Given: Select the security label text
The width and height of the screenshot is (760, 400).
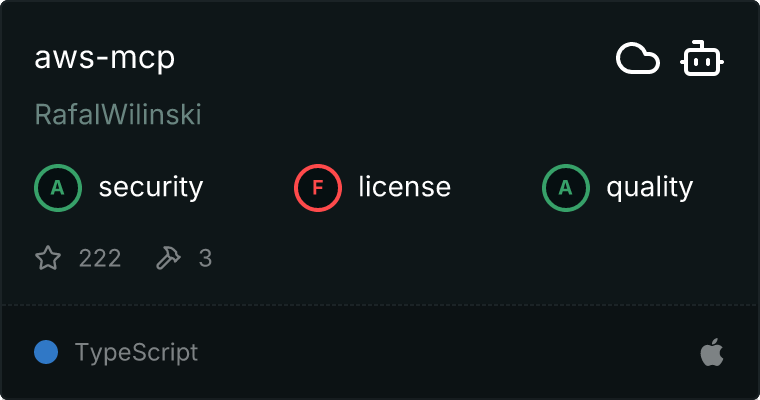Looking at the screenshot, I should click(151, 187).
